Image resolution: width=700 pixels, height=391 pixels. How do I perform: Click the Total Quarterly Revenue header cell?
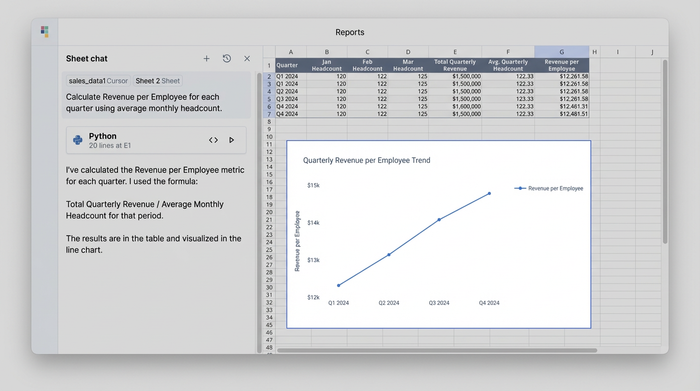point(455,65)
